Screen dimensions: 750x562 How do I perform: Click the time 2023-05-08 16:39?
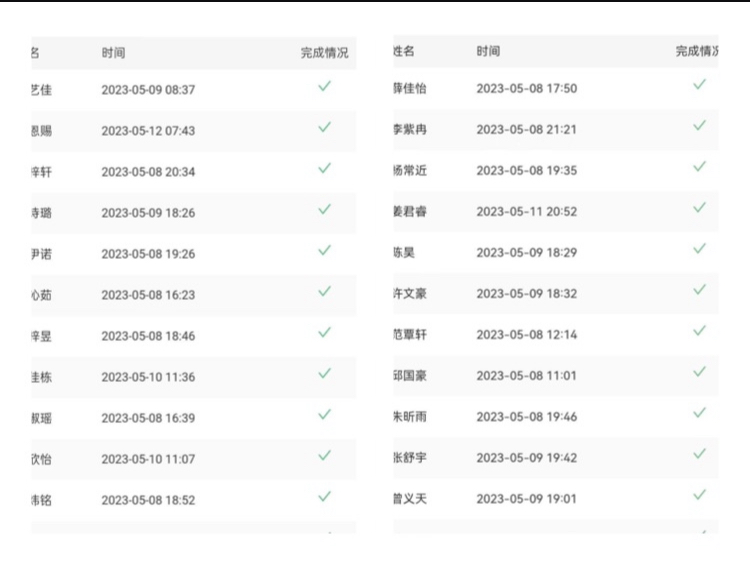tap(148, 419)
